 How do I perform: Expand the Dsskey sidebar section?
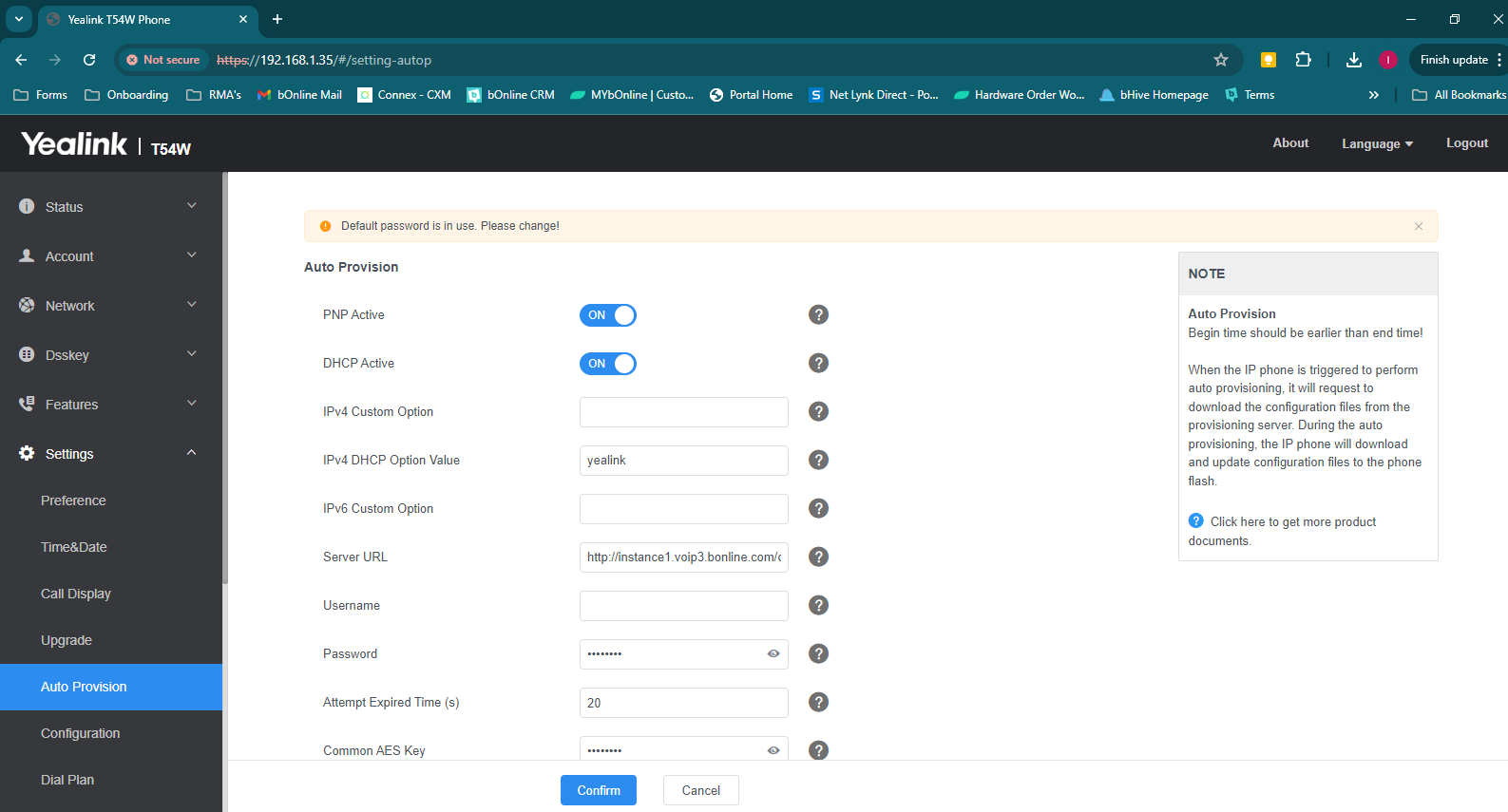pyautogui.click(x=111, y=355)
